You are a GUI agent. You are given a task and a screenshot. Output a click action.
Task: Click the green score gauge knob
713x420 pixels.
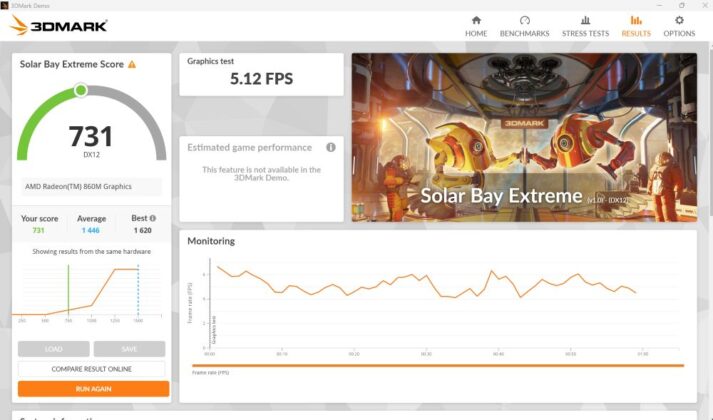pyautogui.click(x=81, y=90)
